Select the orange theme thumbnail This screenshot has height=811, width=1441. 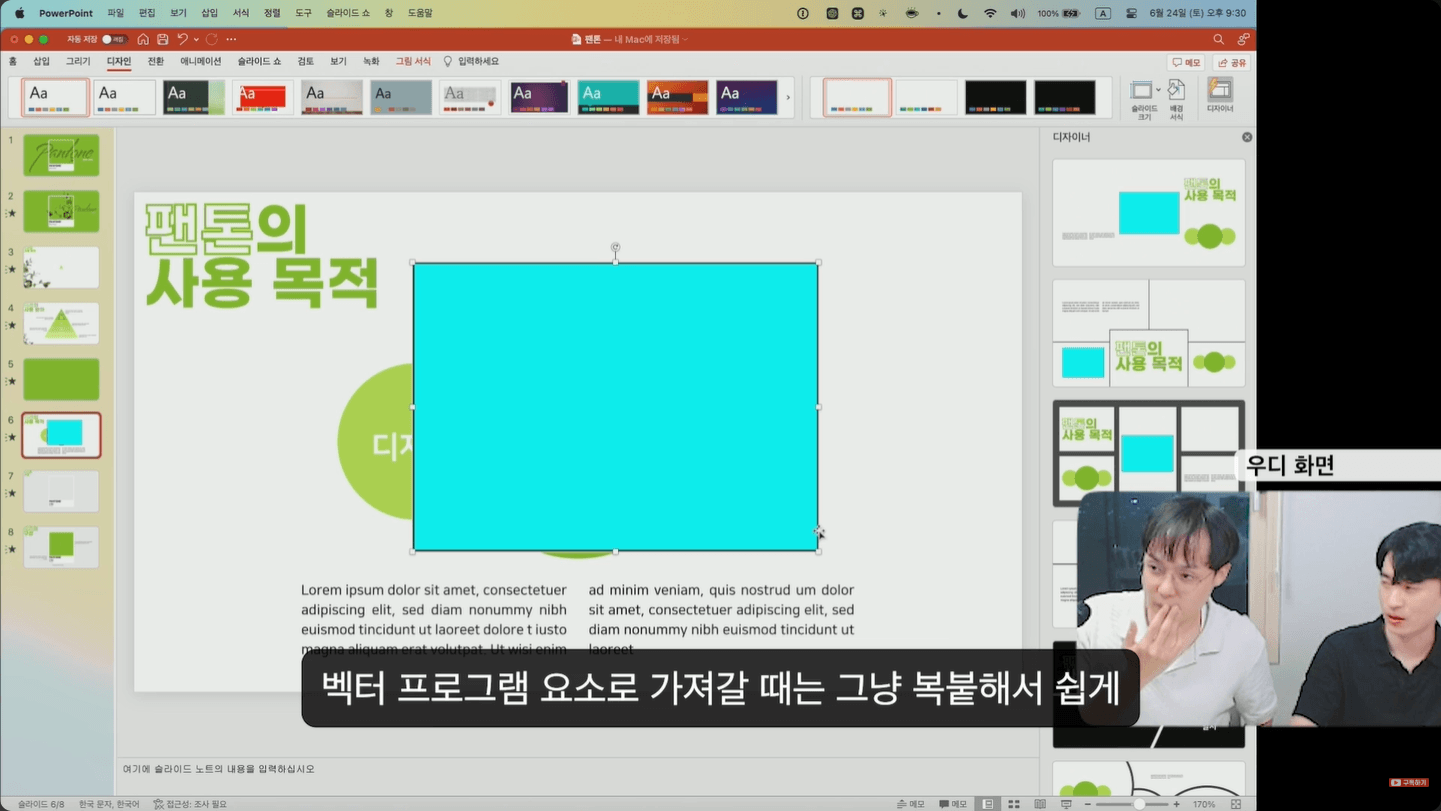(x=677, y=97)
